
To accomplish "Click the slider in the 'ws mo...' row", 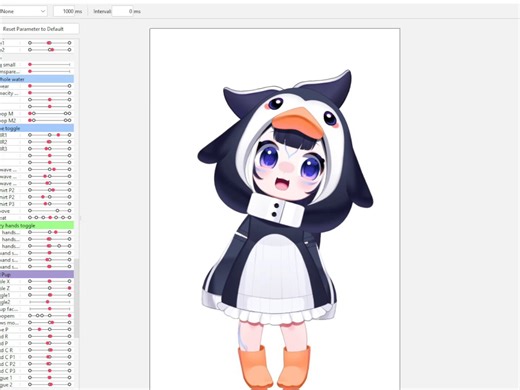I will tap(50, 322).
